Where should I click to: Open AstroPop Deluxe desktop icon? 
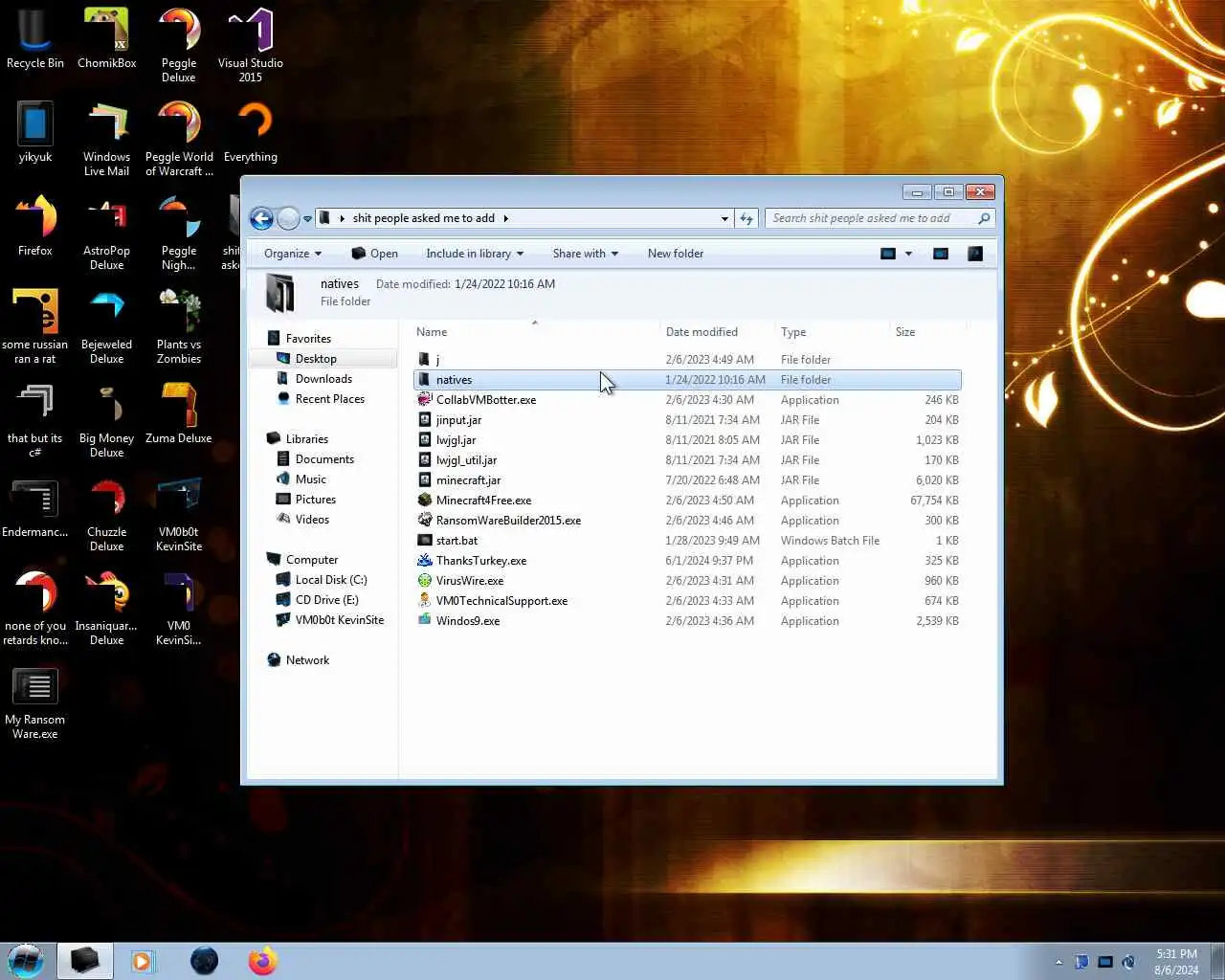[x=107, y=234]
